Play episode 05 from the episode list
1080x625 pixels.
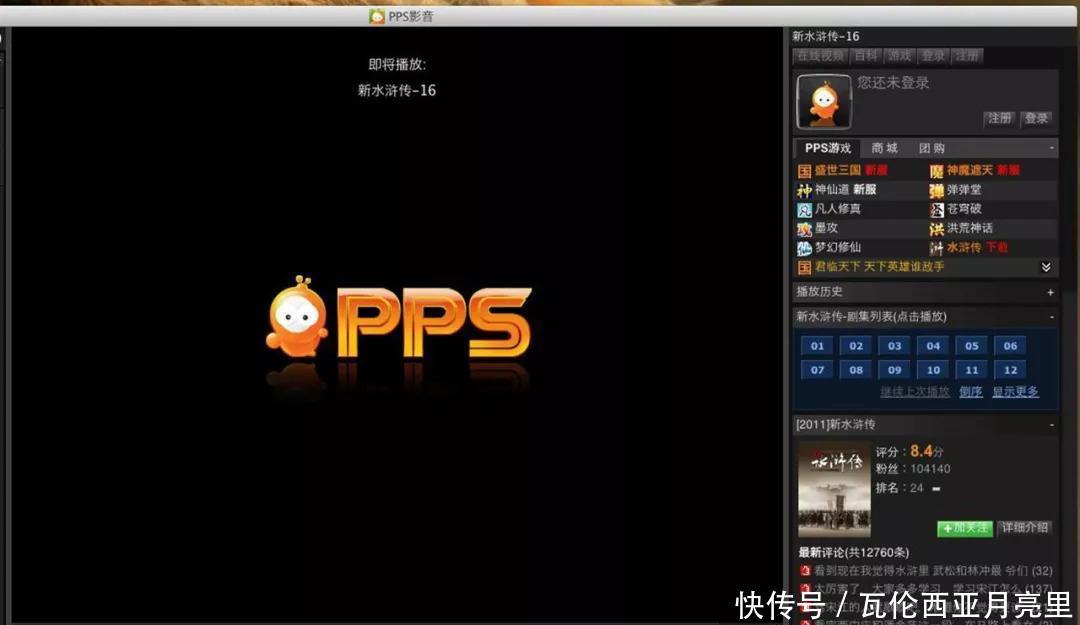click(x=971, y=345)
